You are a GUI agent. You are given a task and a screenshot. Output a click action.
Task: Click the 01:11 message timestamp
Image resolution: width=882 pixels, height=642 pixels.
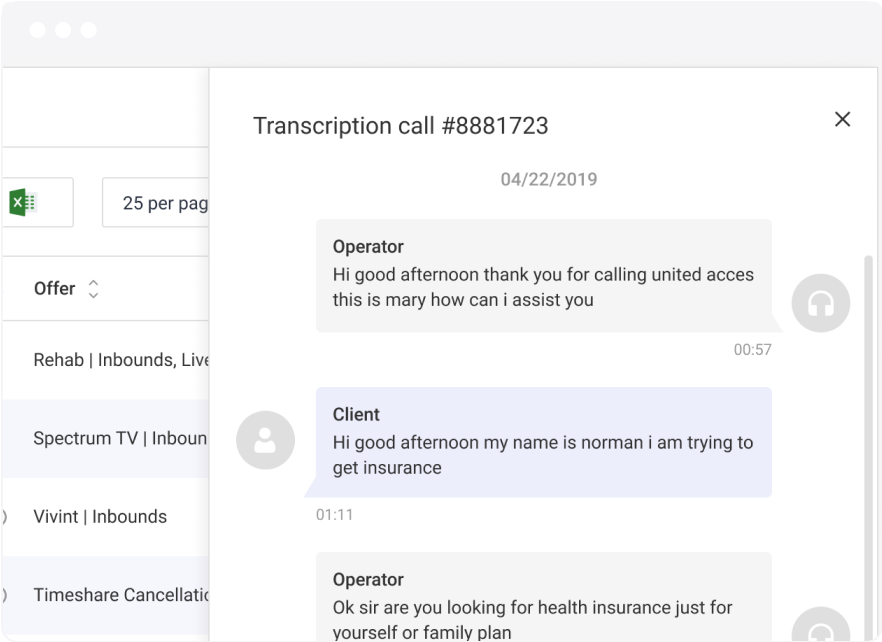tap(334, 515)
